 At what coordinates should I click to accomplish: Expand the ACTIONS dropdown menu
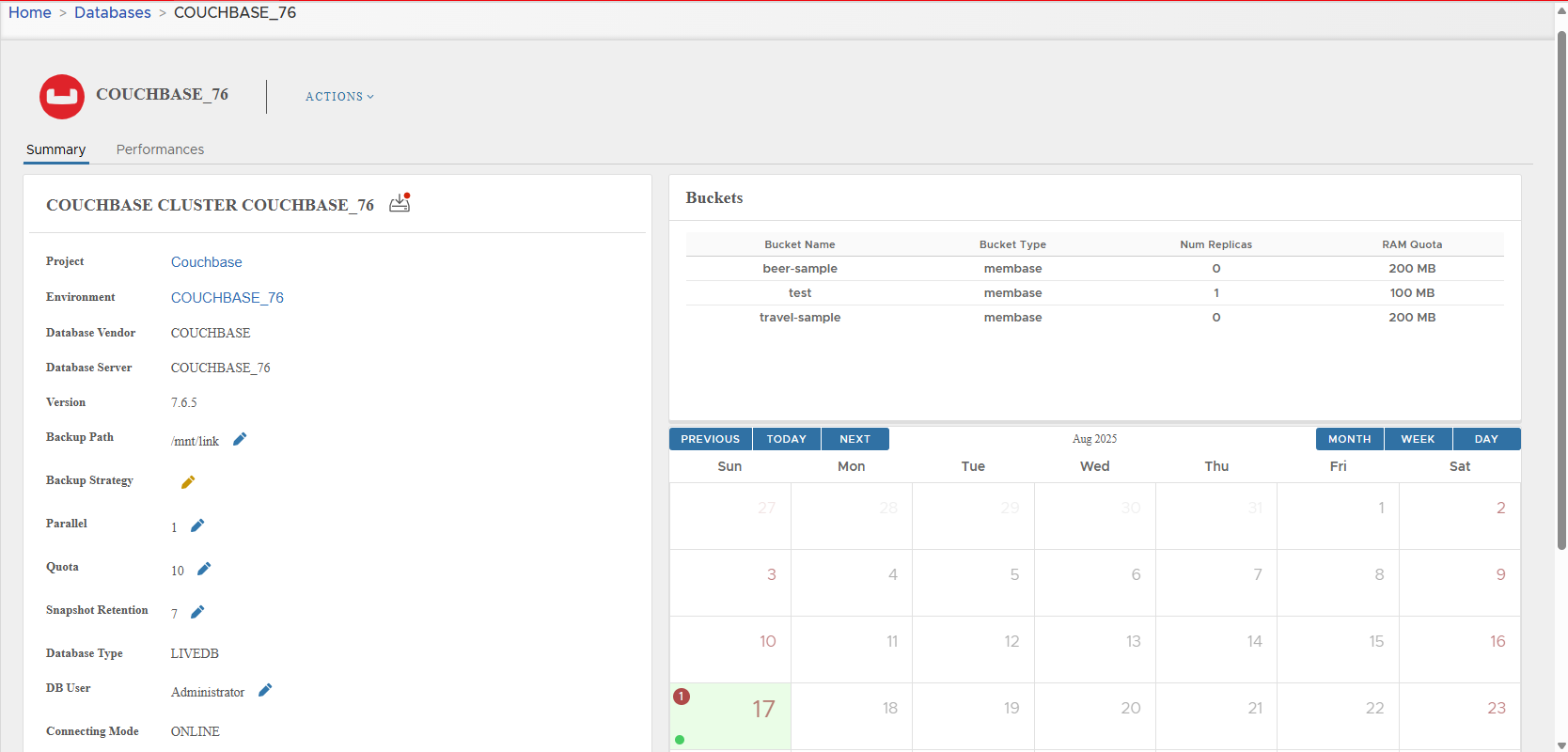pos(339,97)
